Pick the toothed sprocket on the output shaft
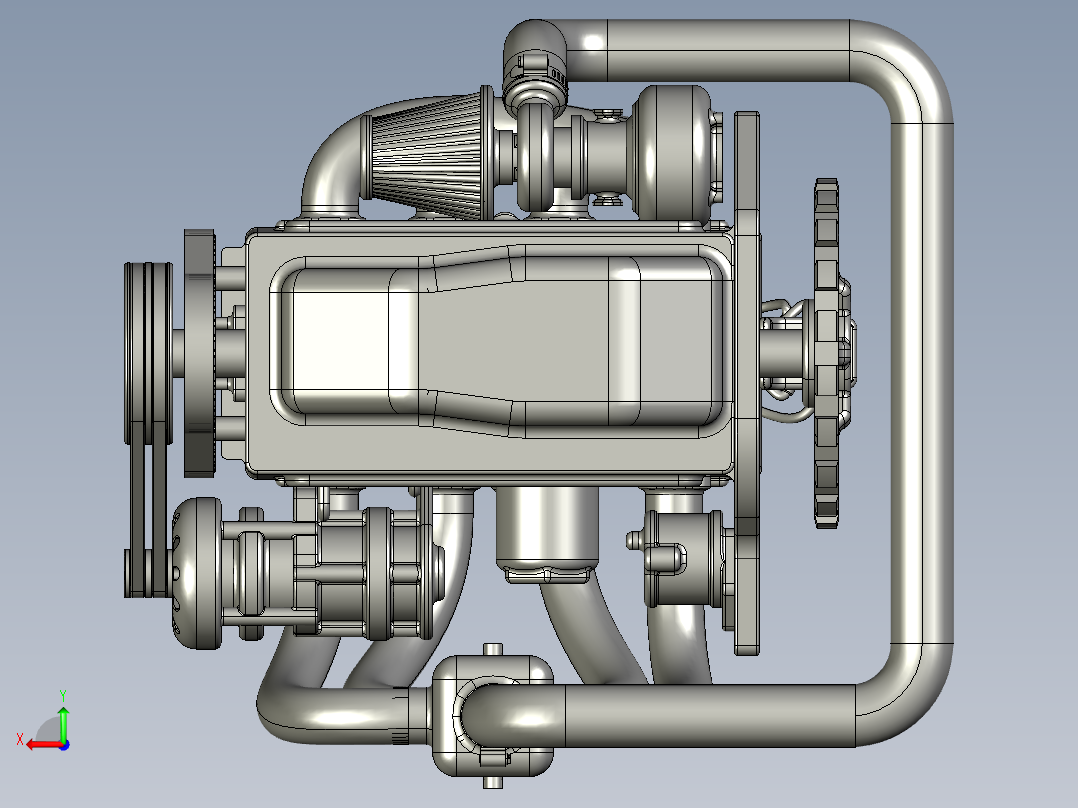The image size is (1078, 808). 827,353
